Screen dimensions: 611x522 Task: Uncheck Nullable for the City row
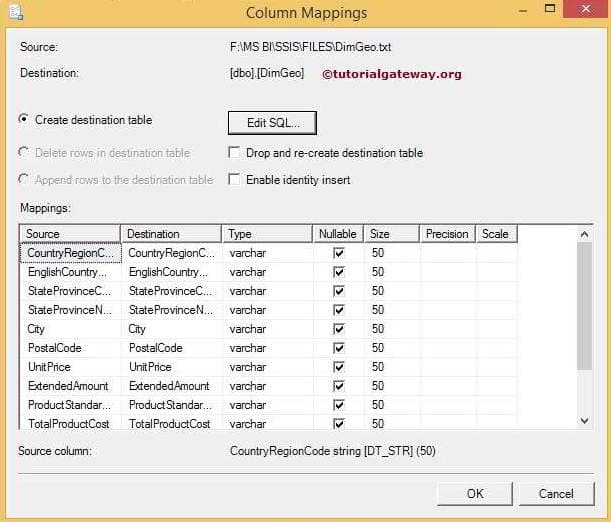pyautogui.click(x=338, y=329)
